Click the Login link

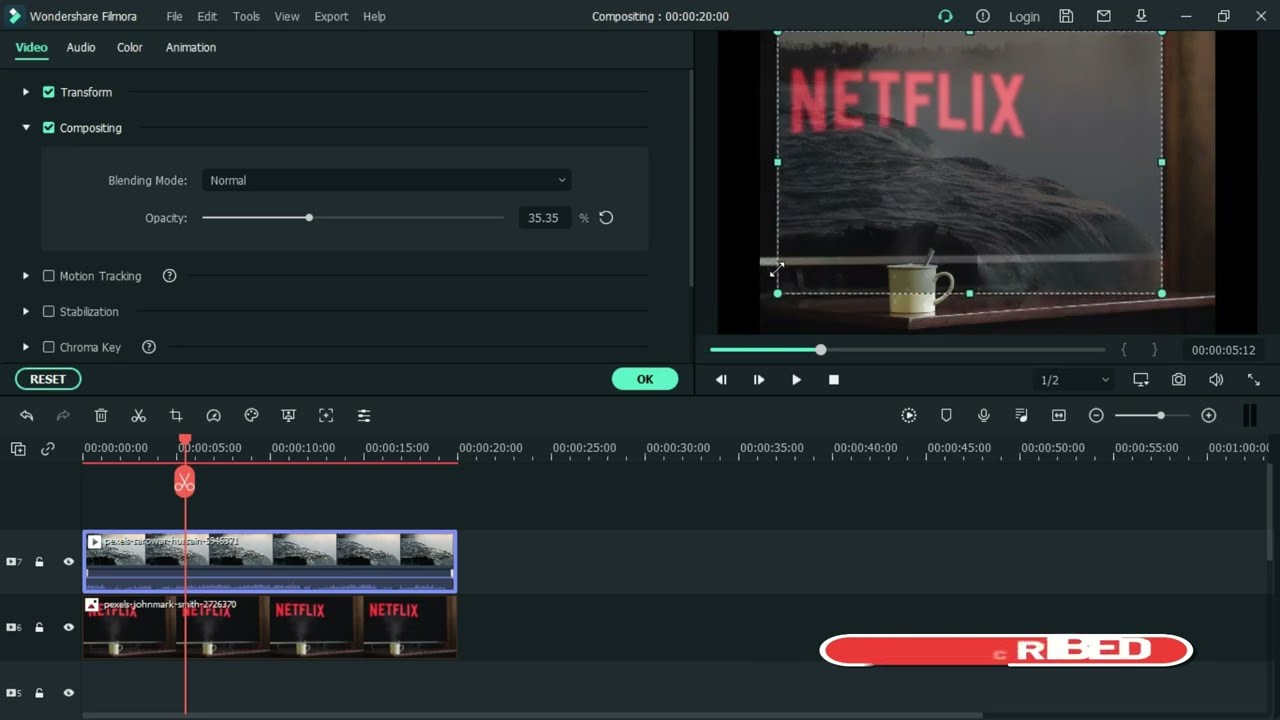[x=1024, y=16]
